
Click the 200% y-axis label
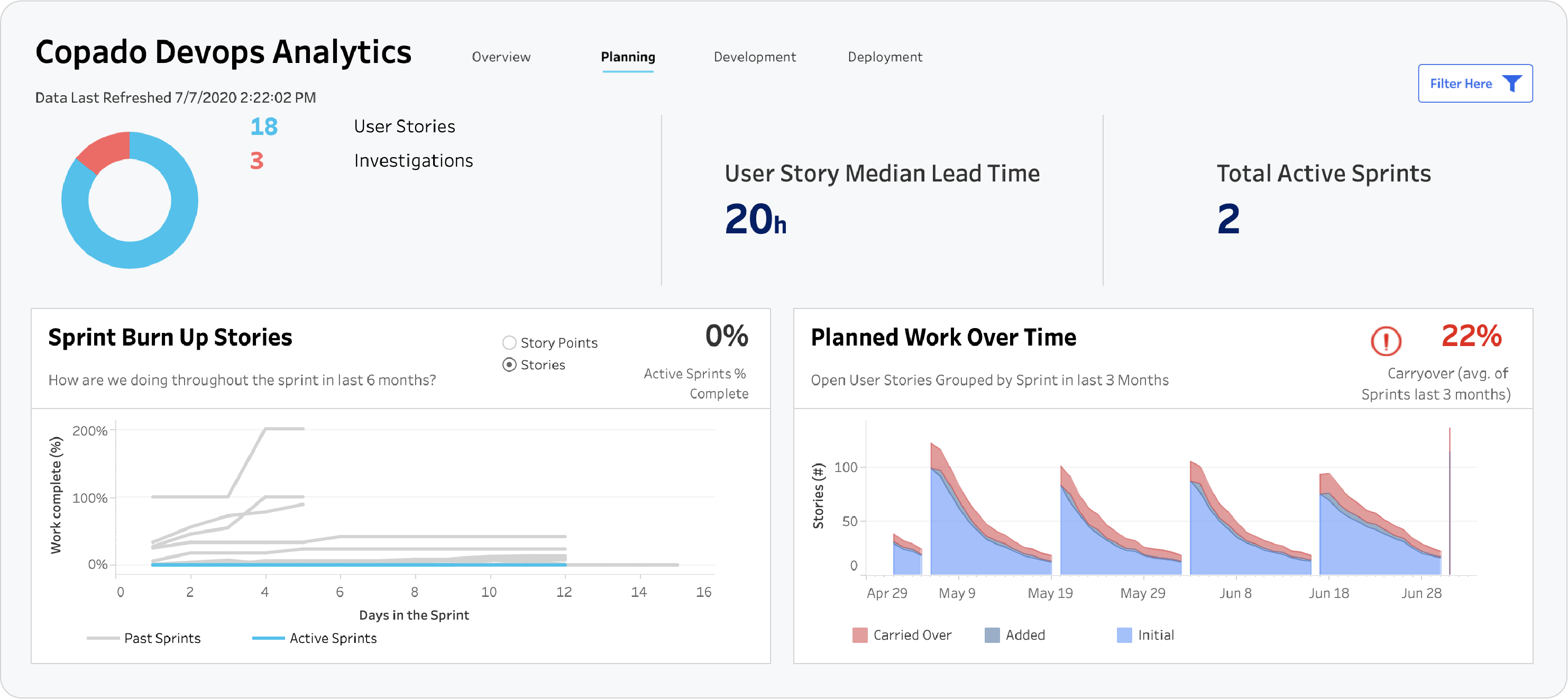click(x=89, y=431)
